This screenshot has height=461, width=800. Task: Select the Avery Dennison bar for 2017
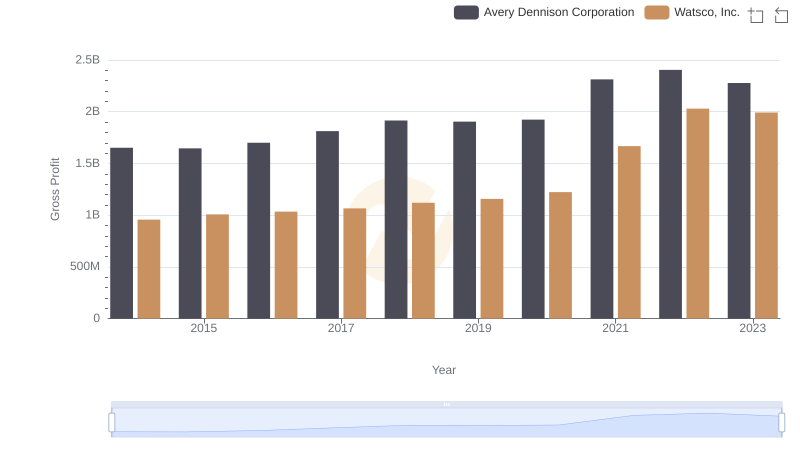pos(328,225)
